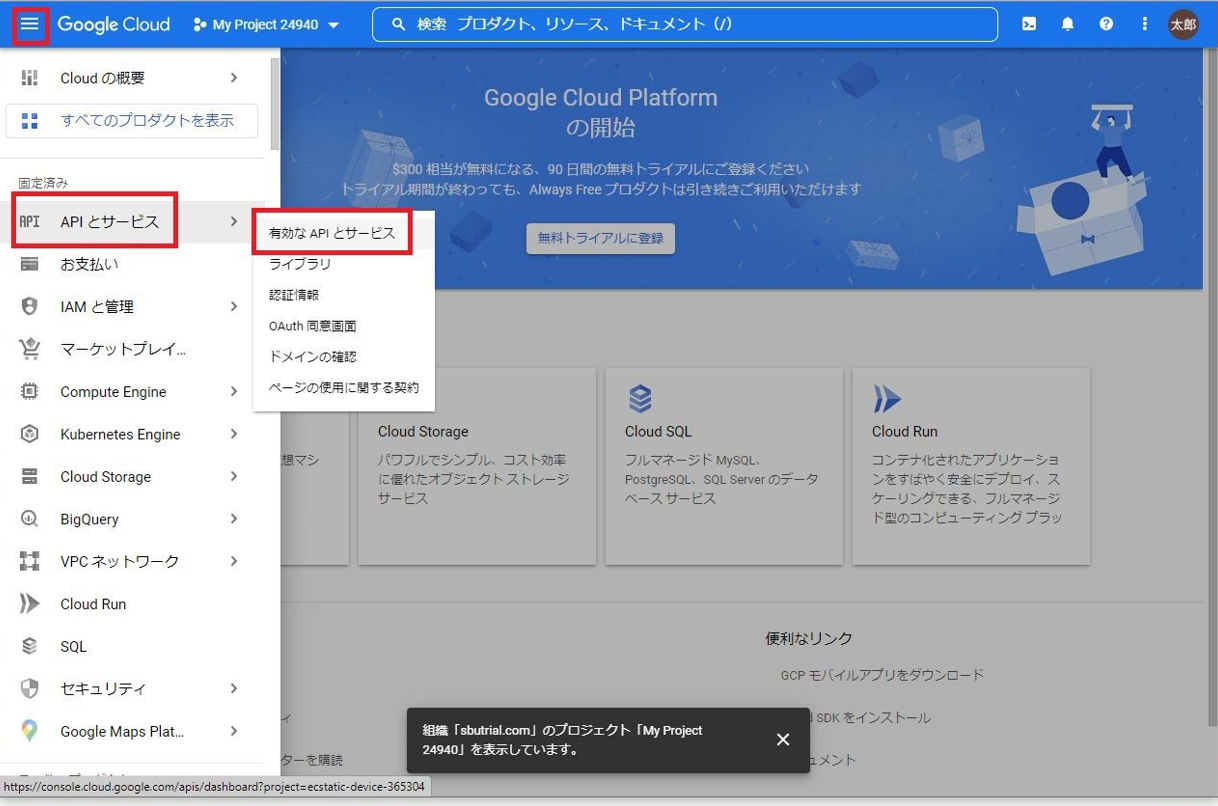1218x806 pixels.
Task: Toggle the hamburger navigation menu
Action: (x=30, y=24)
